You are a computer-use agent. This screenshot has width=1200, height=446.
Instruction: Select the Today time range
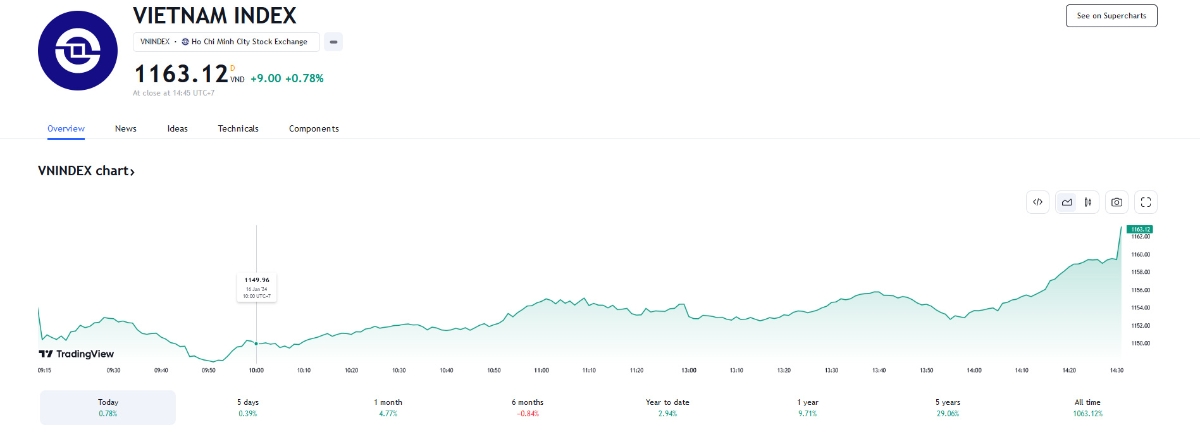108,407
